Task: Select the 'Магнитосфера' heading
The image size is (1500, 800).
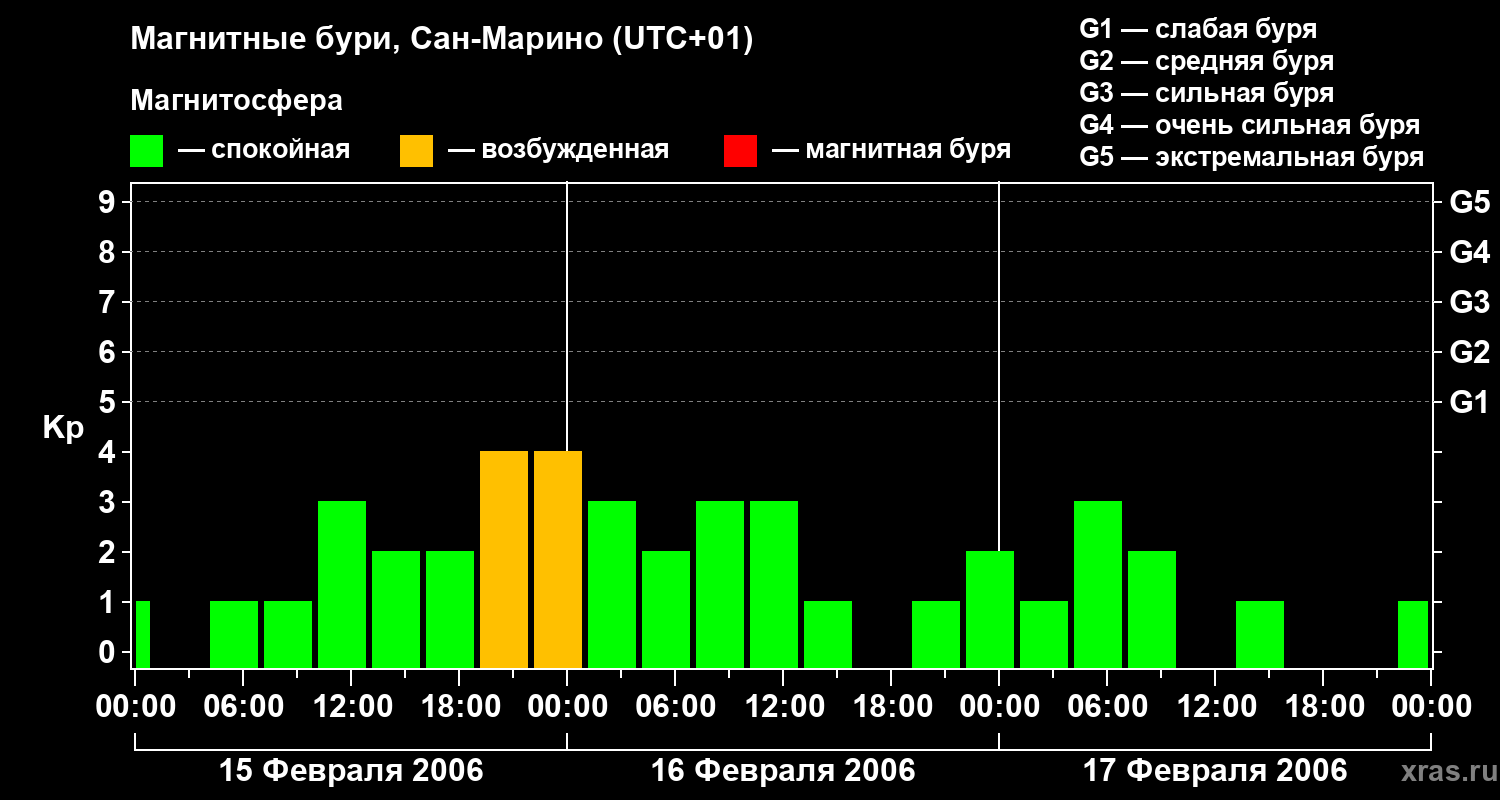Action: click(237, 101)
